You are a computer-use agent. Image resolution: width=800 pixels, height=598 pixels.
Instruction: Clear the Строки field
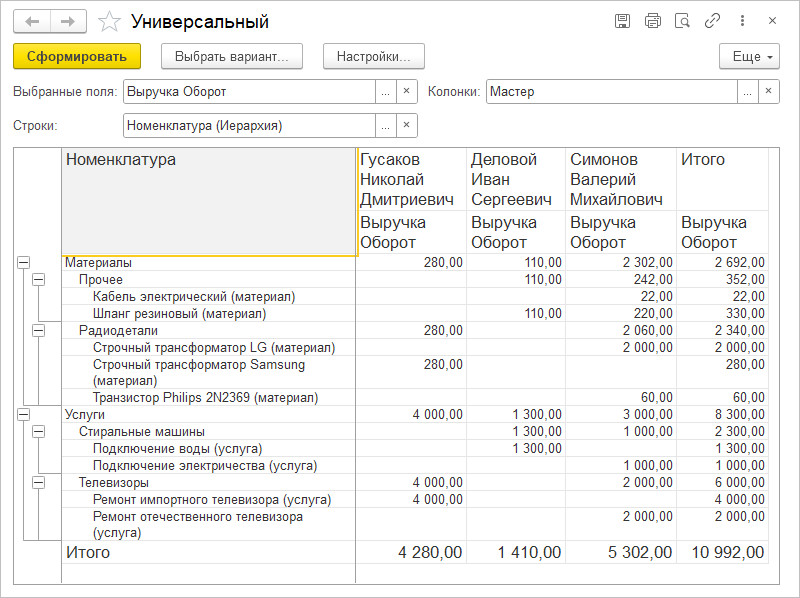[x=407, y=126]
